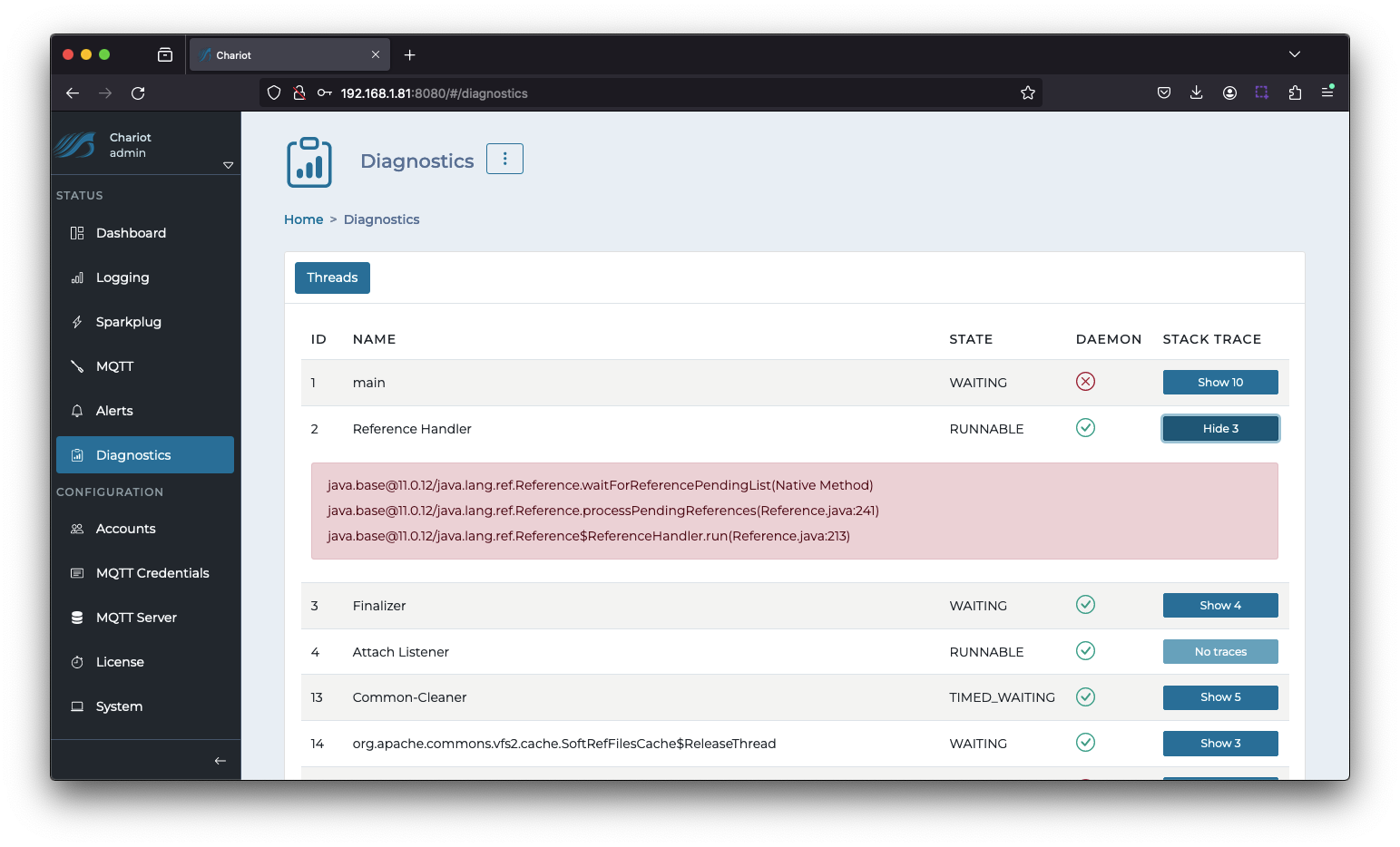The image size is (1400, 847).
Task: Open the list all tabs chevron
Action: 1295,54
